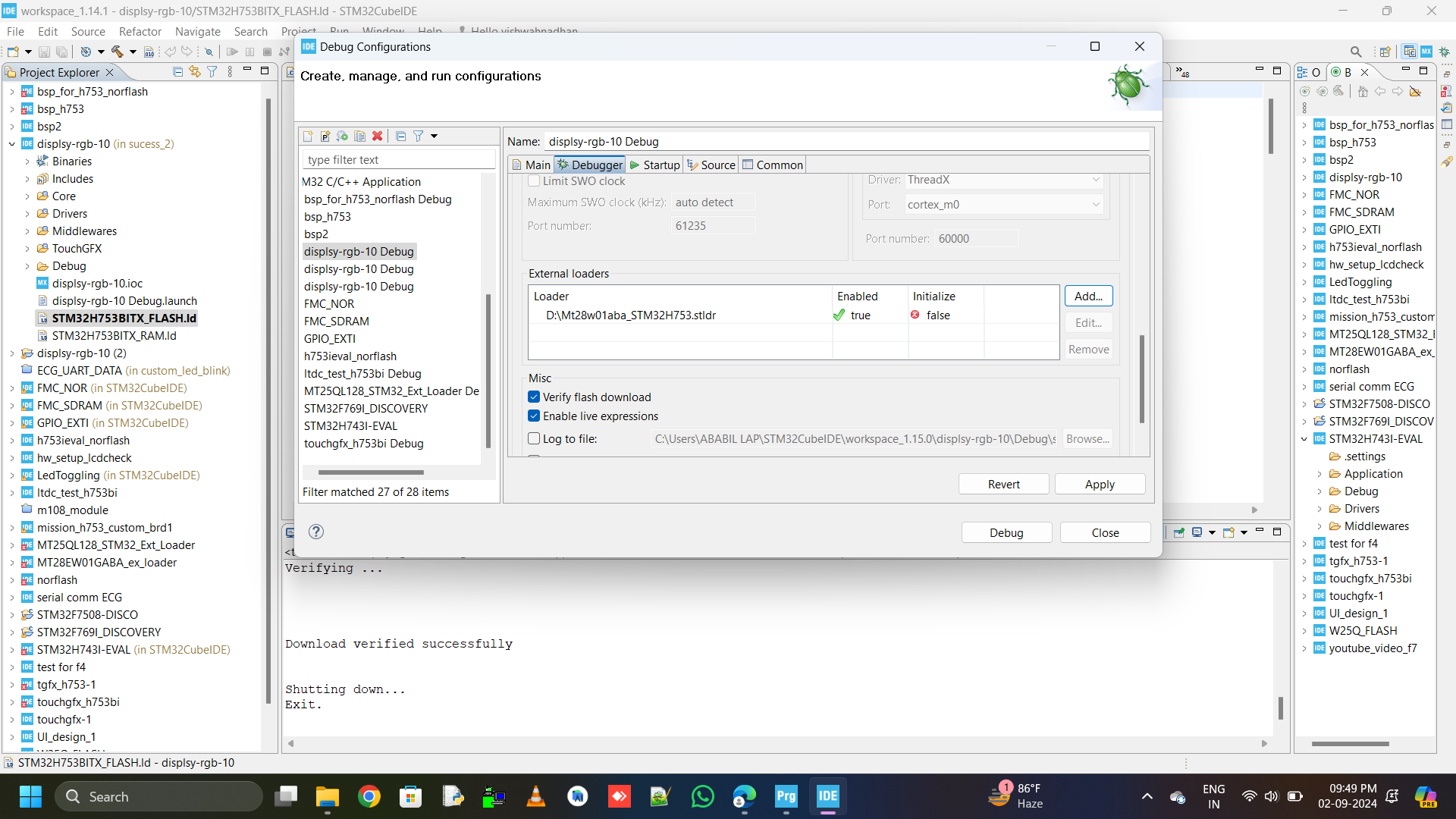
Task: Open debugger help via question mark icon
Action: [315, 532]
